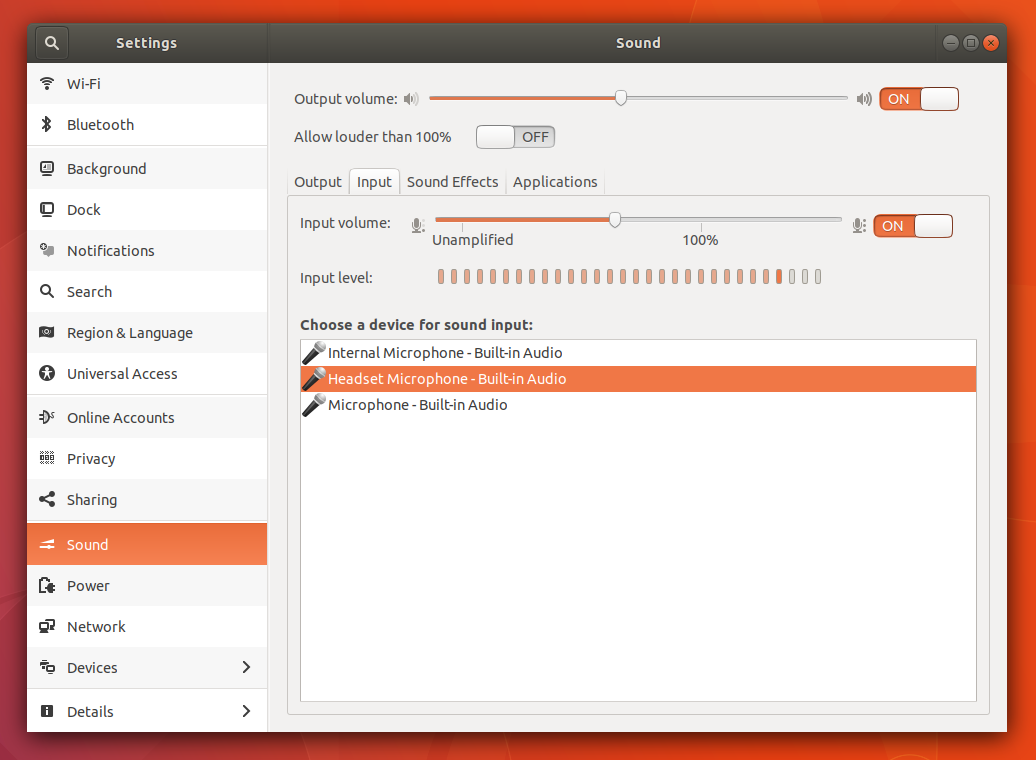Select the Input tab
The height and width of the screenshot is (760, 1036).
coord(374,182)
